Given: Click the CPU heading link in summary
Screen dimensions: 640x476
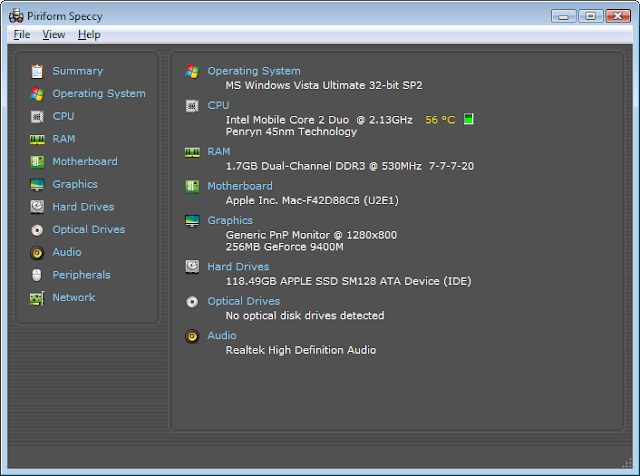Looking at the screenshot, I should pyautogui.click(x=218, y=105).
